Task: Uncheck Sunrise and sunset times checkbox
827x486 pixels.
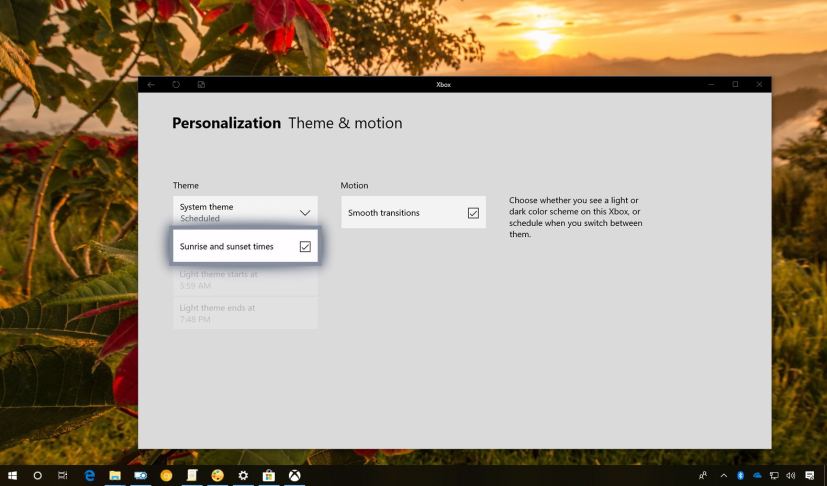Action: click(x=305, y=246)
